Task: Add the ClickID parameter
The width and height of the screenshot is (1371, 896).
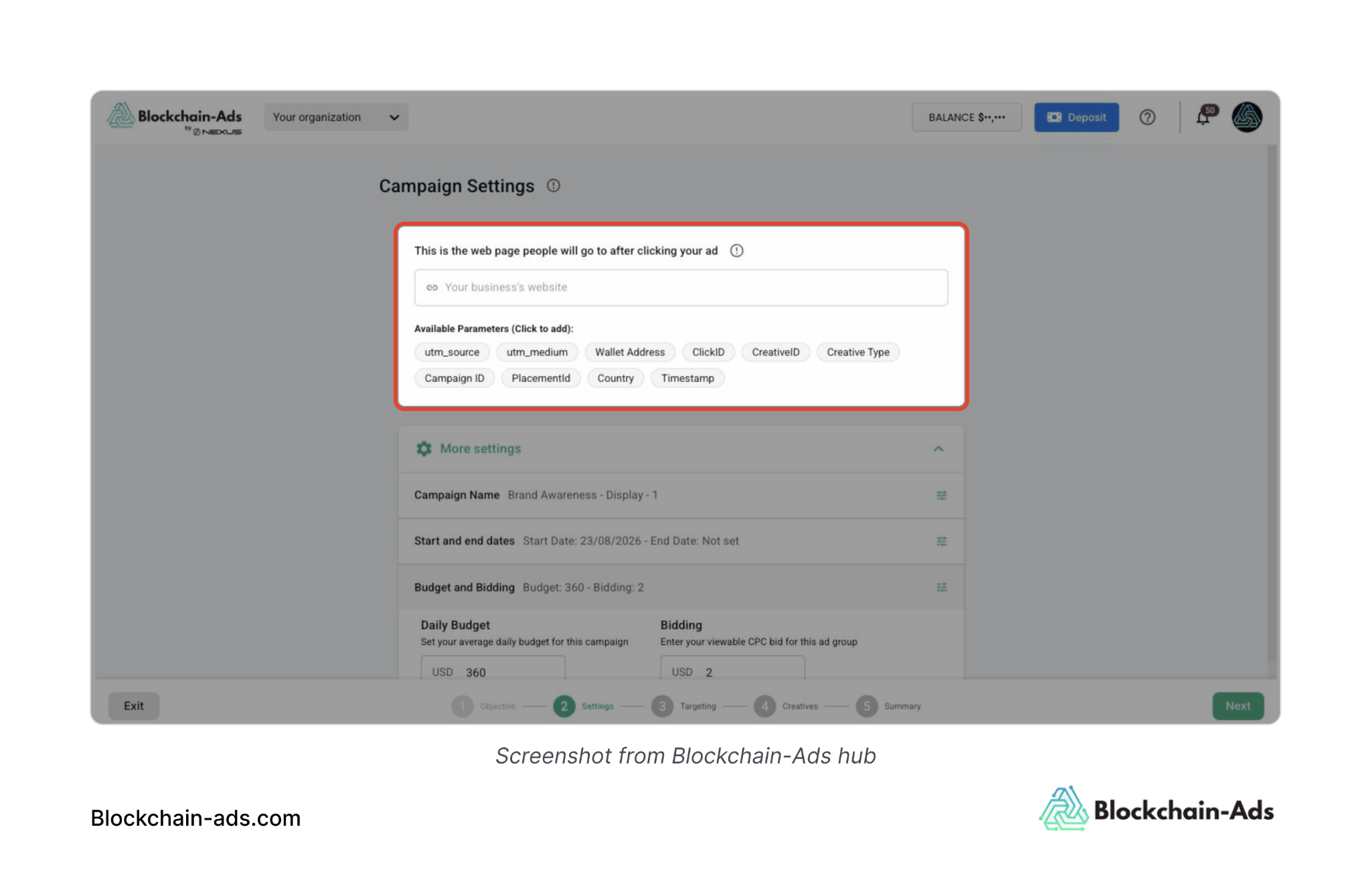Action: point(708,352)
